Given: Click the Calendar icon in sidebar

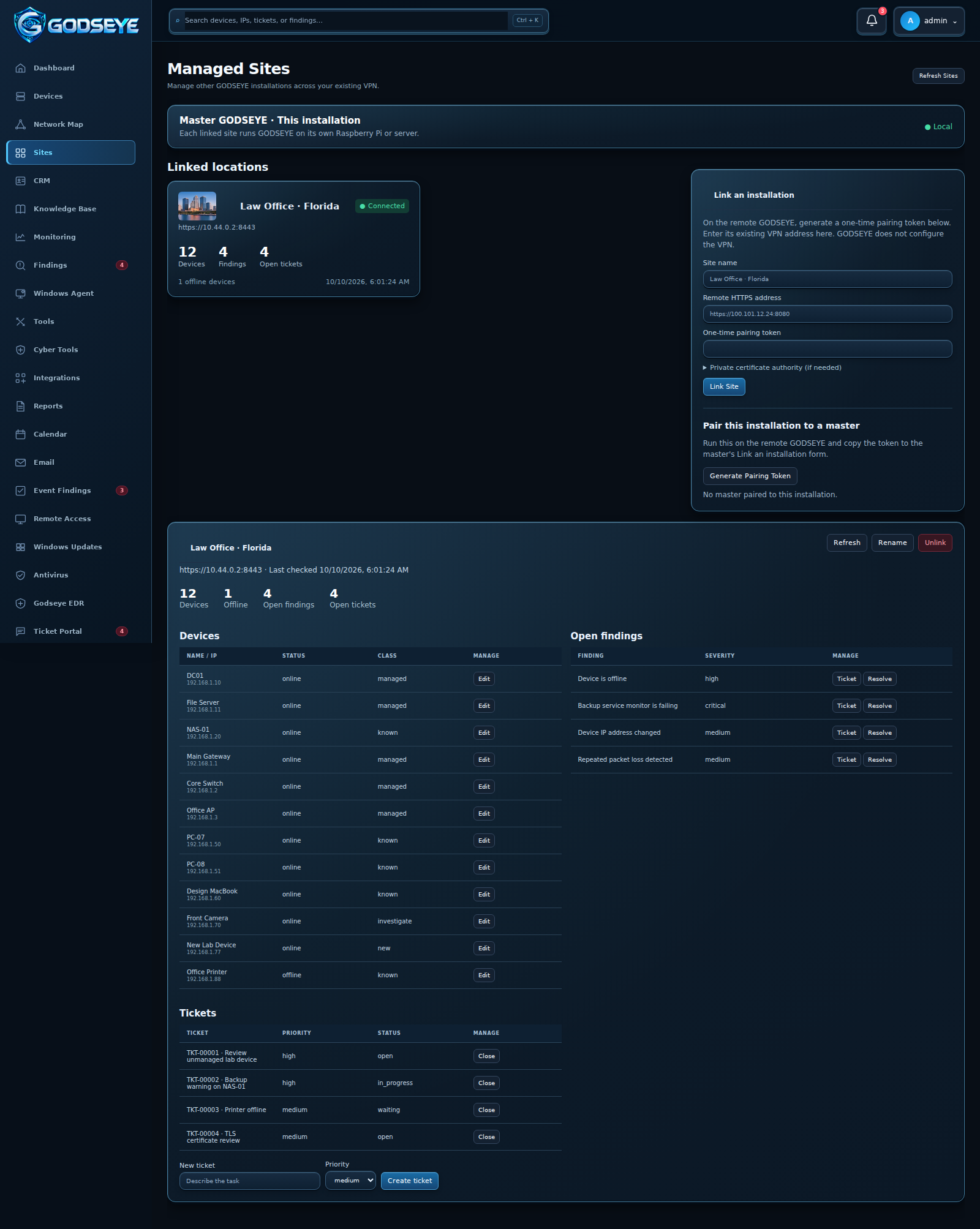Looking at the screenshot, I should pos(20,434).
